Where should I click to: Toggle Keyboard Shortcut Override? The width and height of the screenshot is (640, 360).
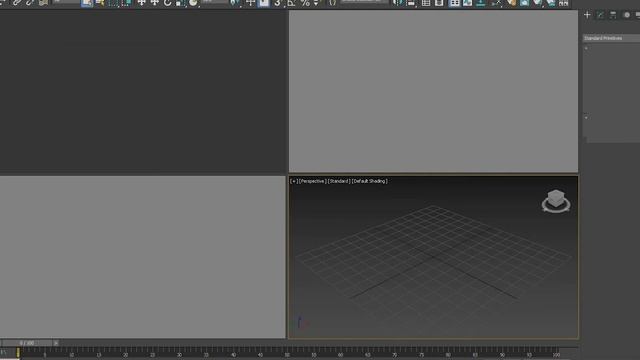tap(264, 3)
